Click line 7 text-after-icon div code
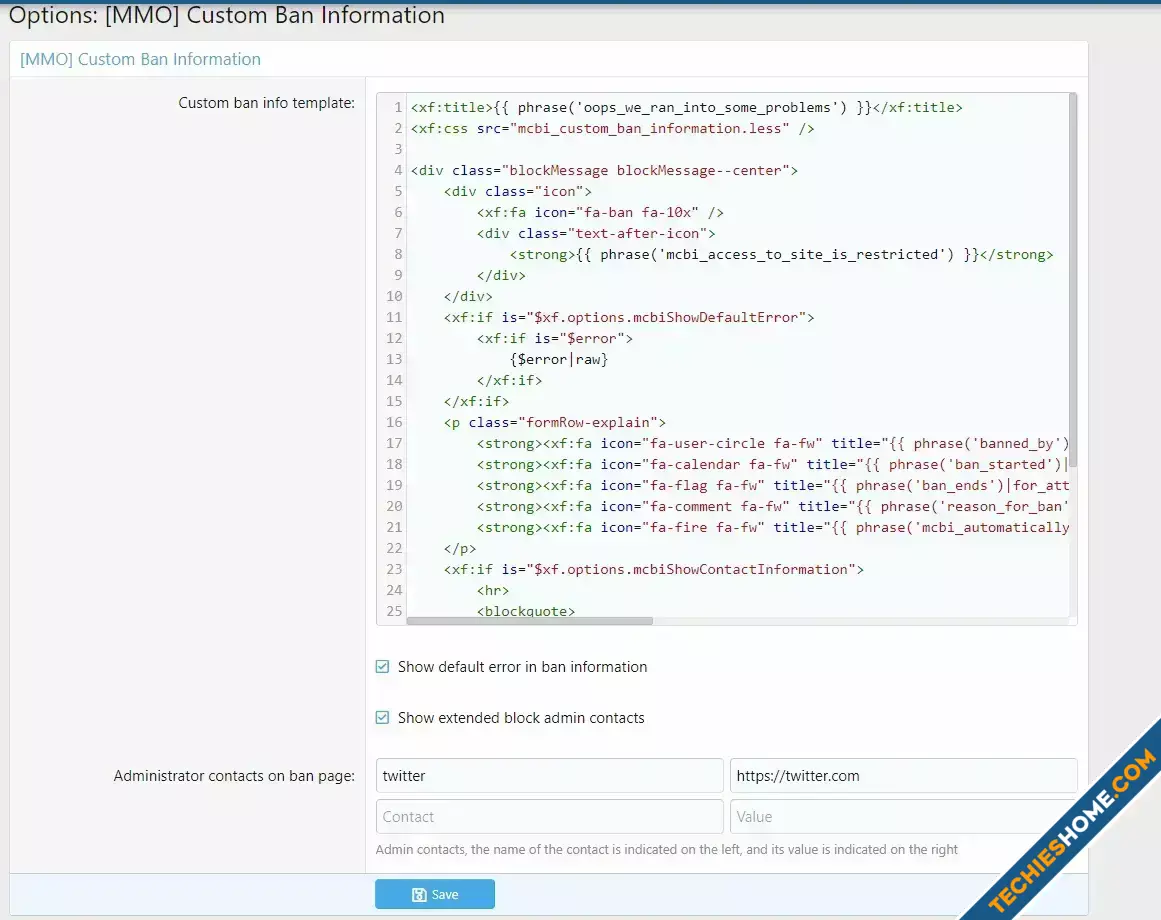This screenshot has height=920, width=1161. coord(596,233)
